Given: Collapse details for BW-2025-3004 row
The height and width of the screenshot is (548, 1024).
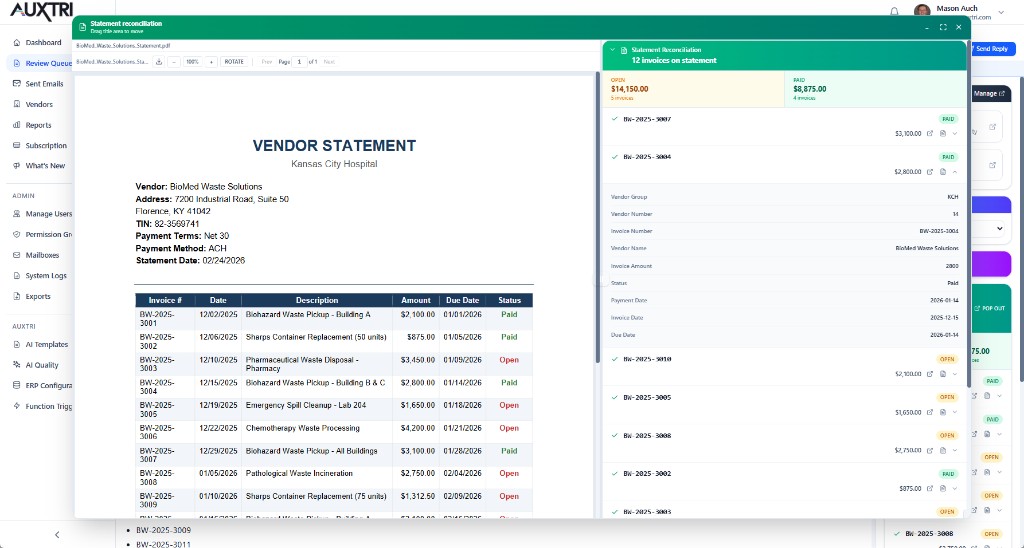Looking at the screenshot, I should pyautogui.click(x=955, y=172).
